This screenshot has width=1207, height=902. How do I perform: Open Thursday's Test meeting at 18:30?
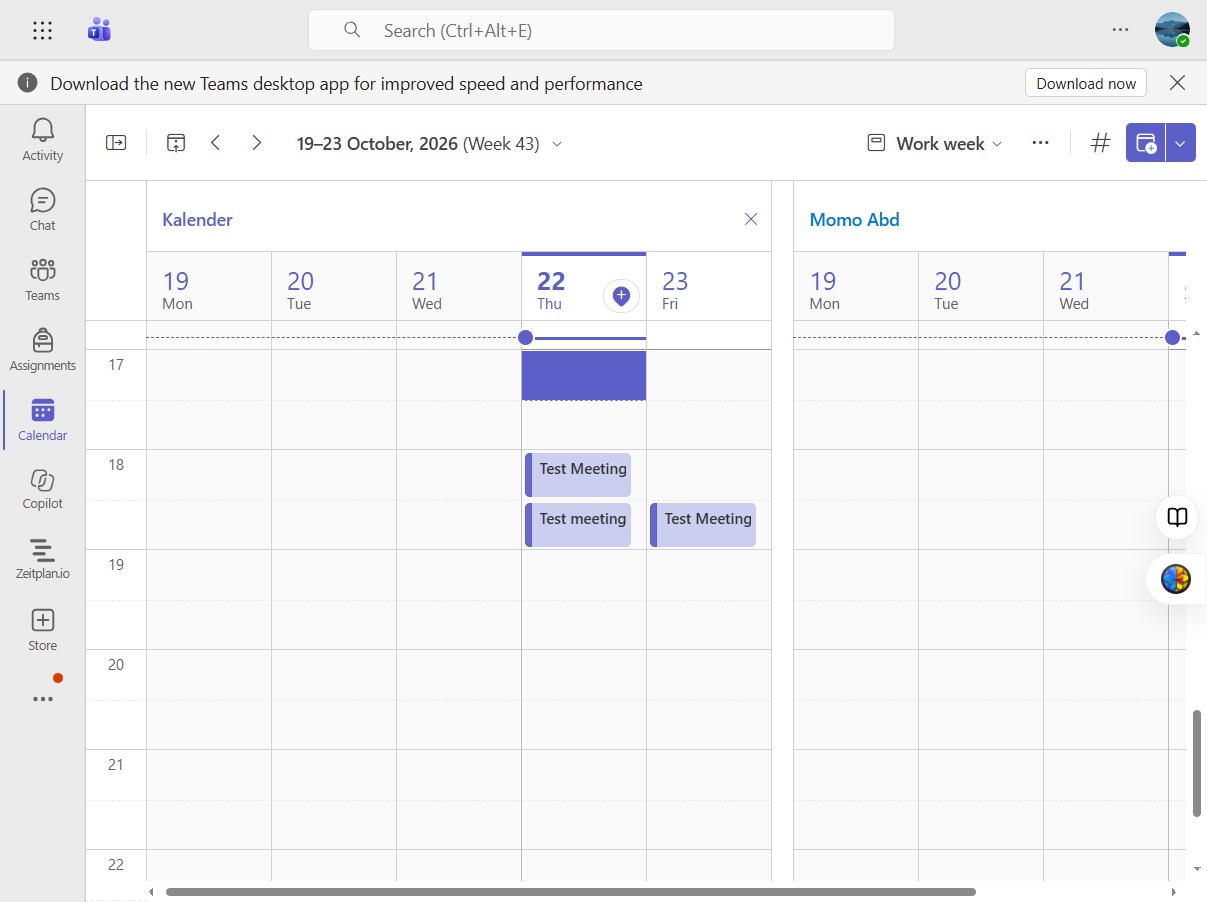click(578, 524)
